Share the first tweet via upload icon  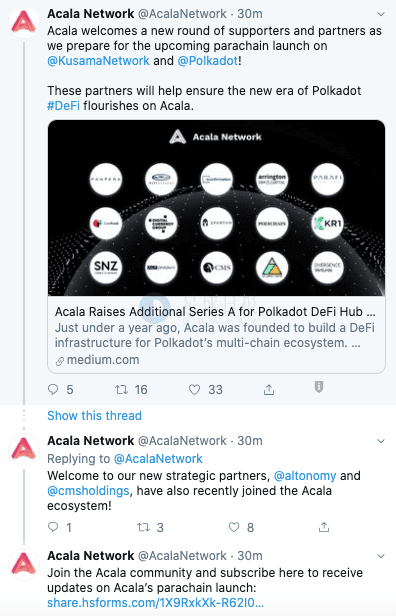coord(269,389)
